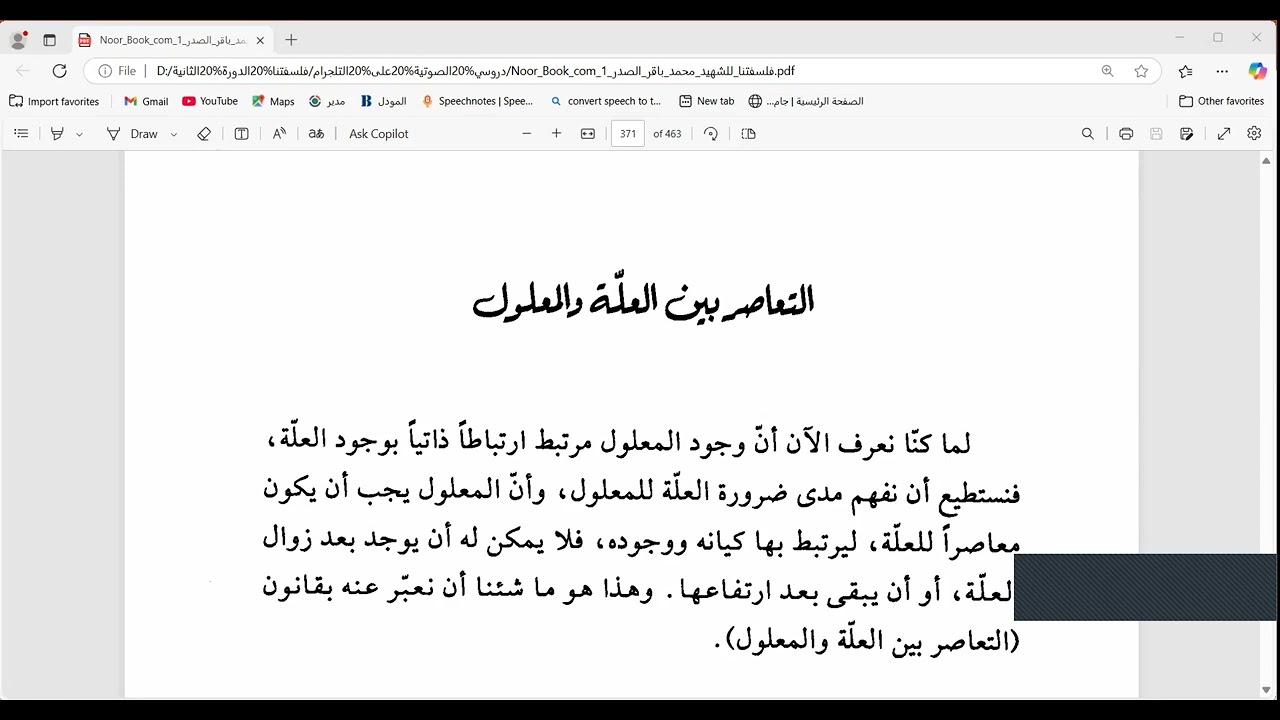Open the Favorites hub
This screenshot has width=1280, height=720.
(x=1186, y=71)
